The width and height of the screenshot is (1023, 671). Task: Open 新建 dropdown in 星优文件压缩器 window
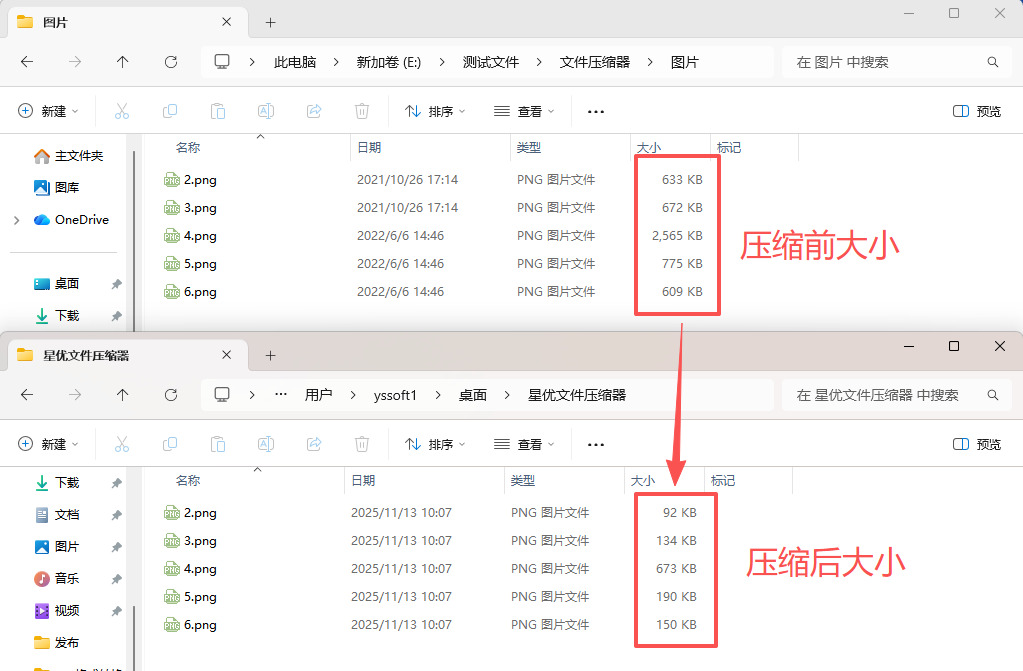pyautogui.click(x=48, y=445)
